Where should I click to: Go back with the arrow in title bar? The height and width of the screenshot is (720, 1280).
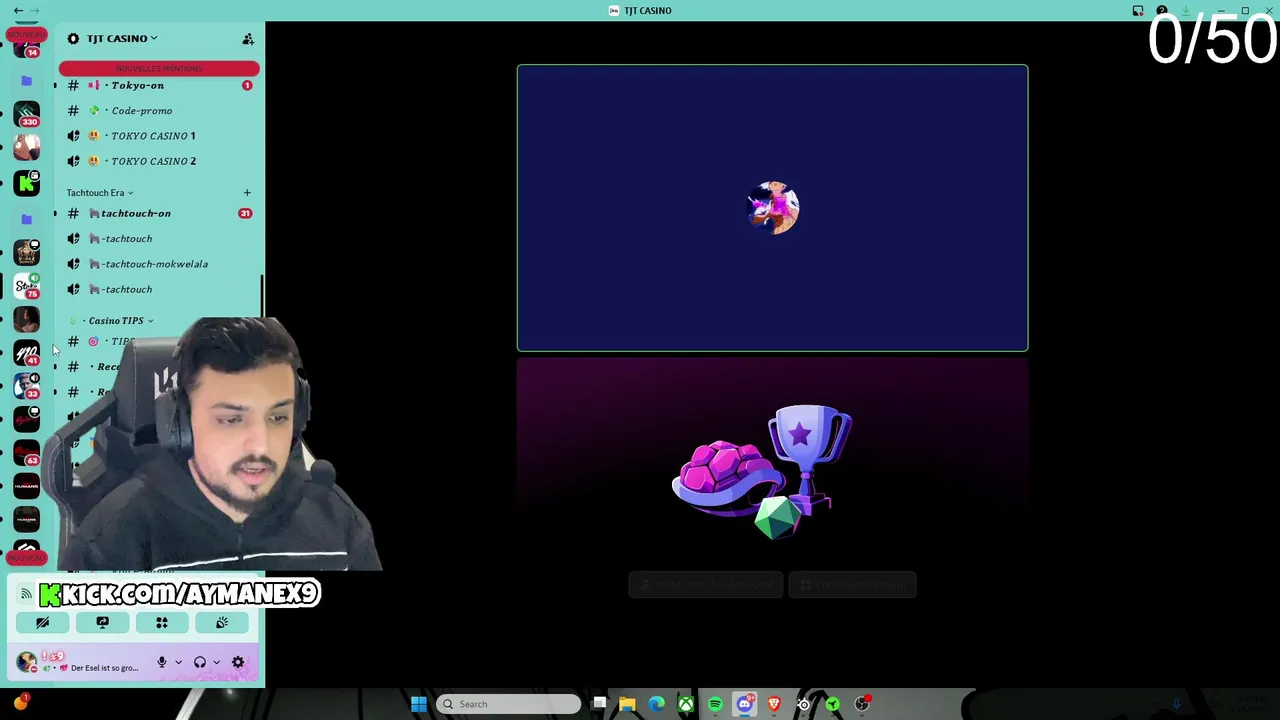(x=18, y=10)
